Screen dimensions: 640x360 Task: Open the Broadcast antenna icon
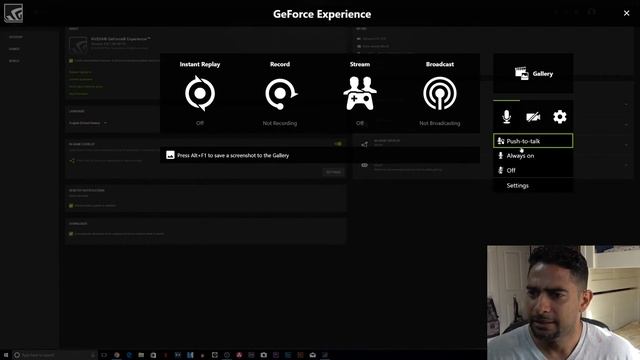point(440,93)
